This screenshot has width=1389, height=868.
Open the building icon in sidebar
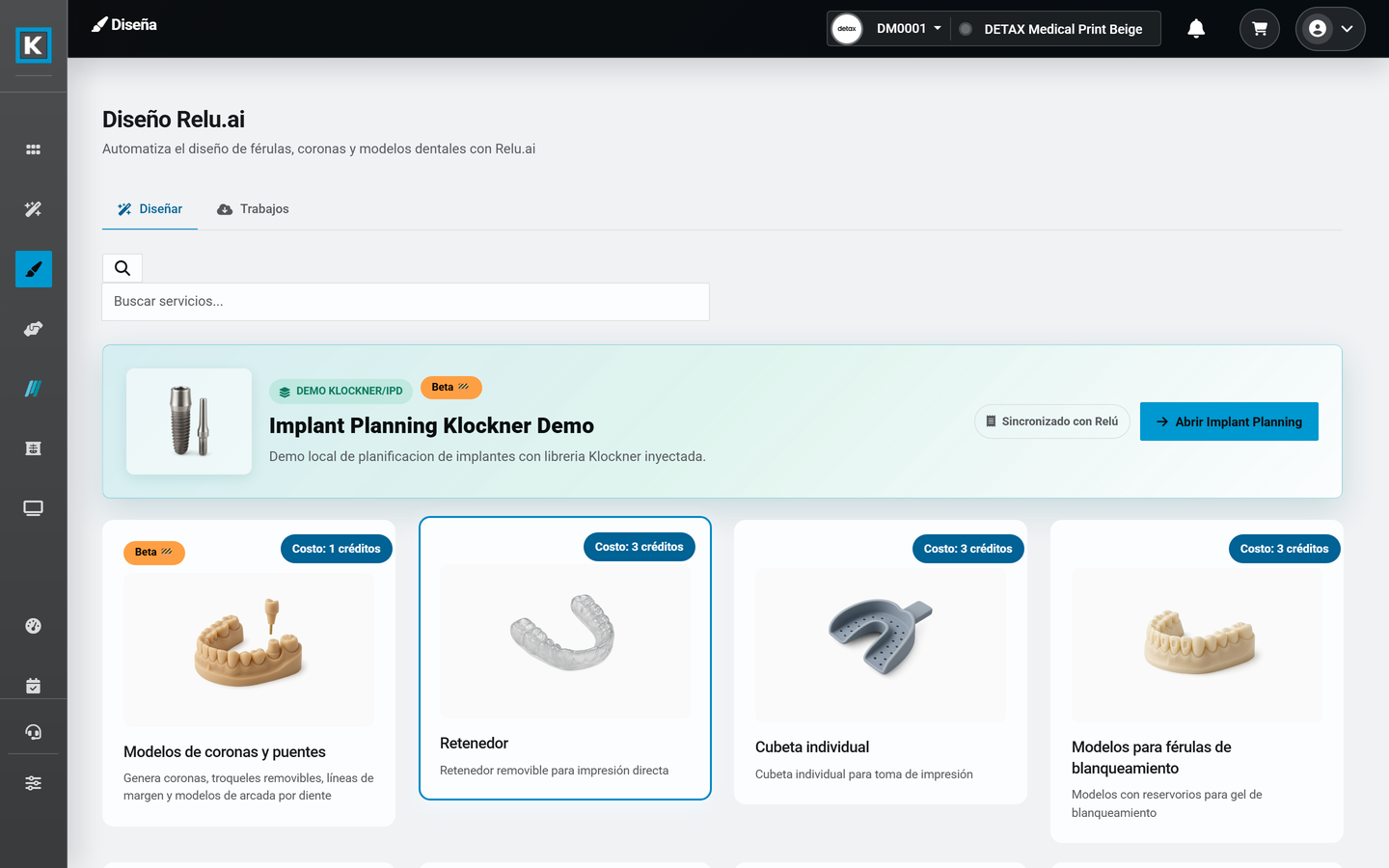[x=34, y=448]
